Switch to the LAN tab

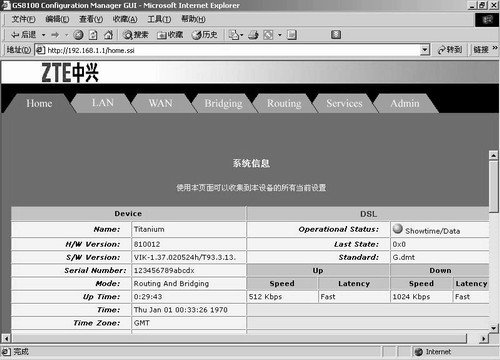(103, 103)
